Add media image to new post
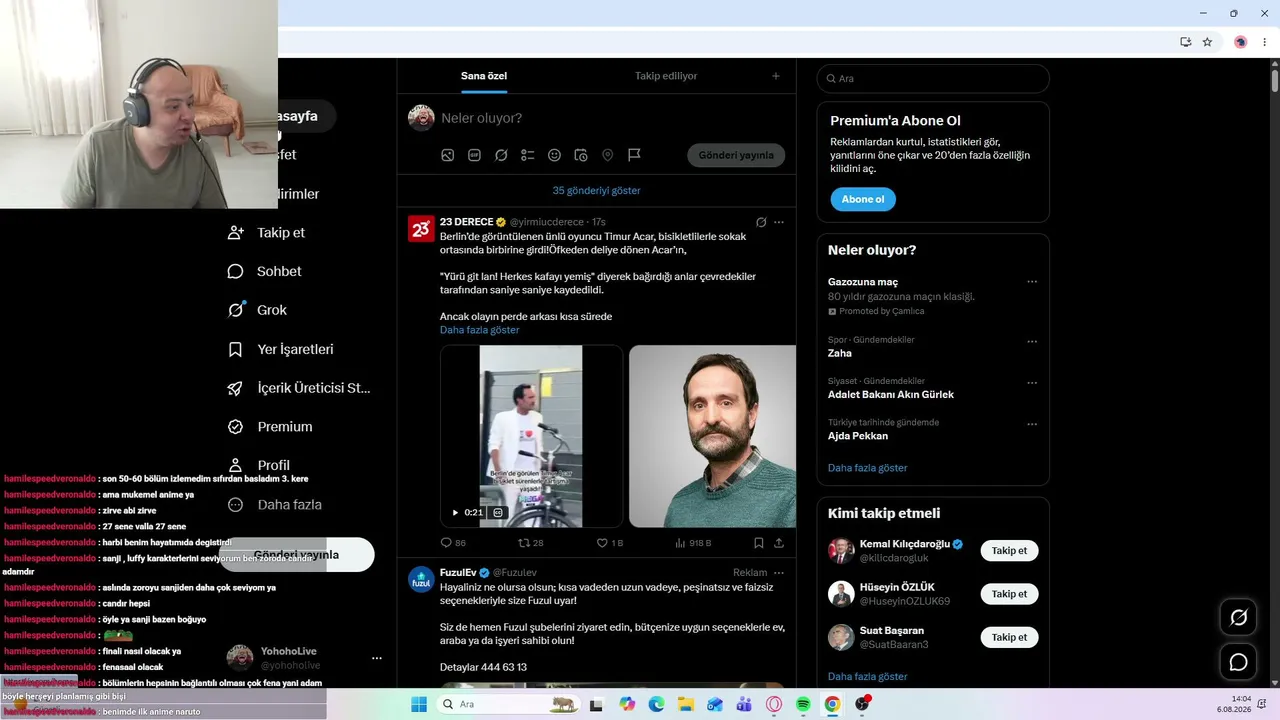This screenshot has height=720, width=1280. [448, 155]
